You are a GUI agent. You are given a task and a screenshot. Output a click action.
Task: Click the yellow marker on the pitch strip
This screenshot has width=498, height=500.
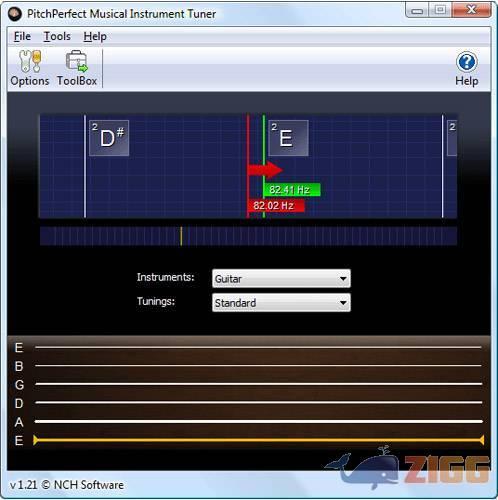[181, 236]
